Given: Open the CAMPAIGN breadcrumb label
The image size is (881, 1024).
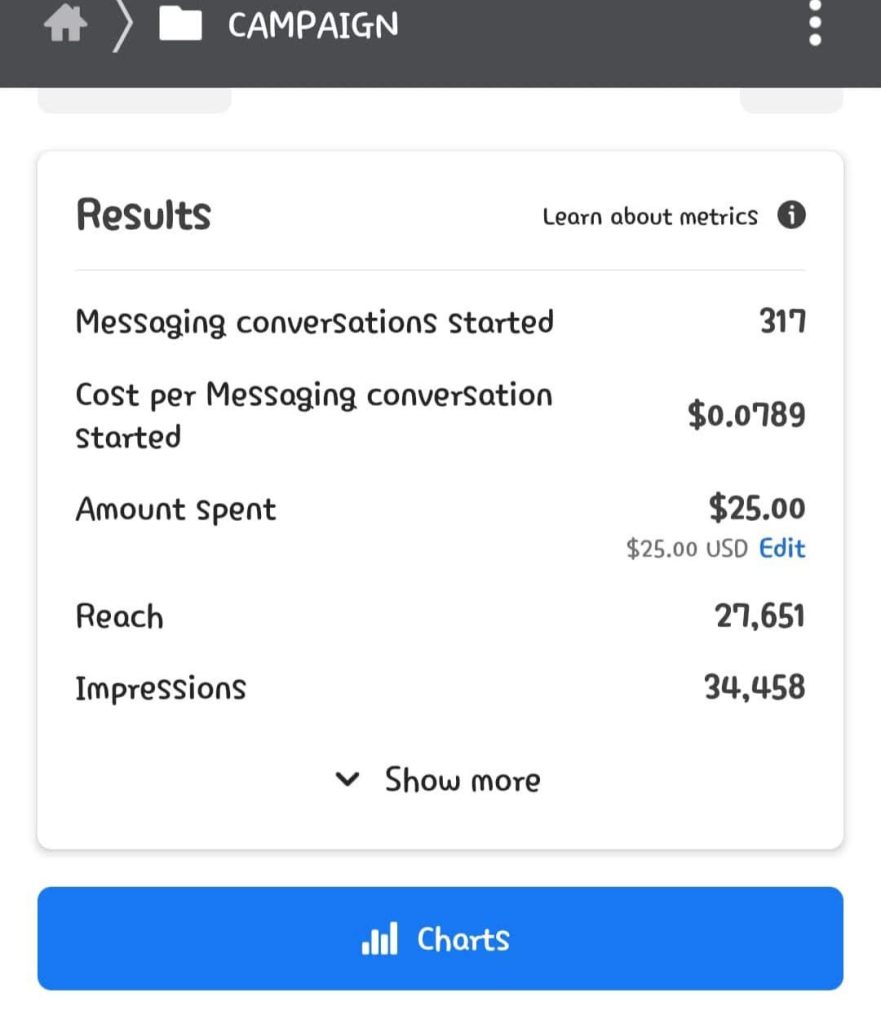Looking at the screenshot, I should pos(312,26).
